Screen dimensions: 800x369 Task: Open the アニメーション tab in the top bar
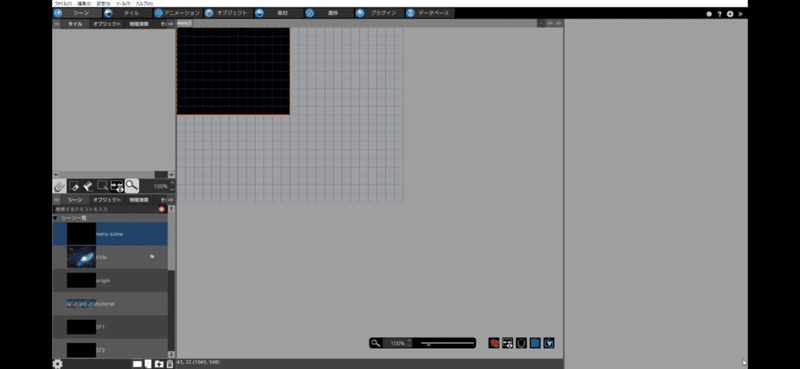pyautogui.click(x=178, y=13)
